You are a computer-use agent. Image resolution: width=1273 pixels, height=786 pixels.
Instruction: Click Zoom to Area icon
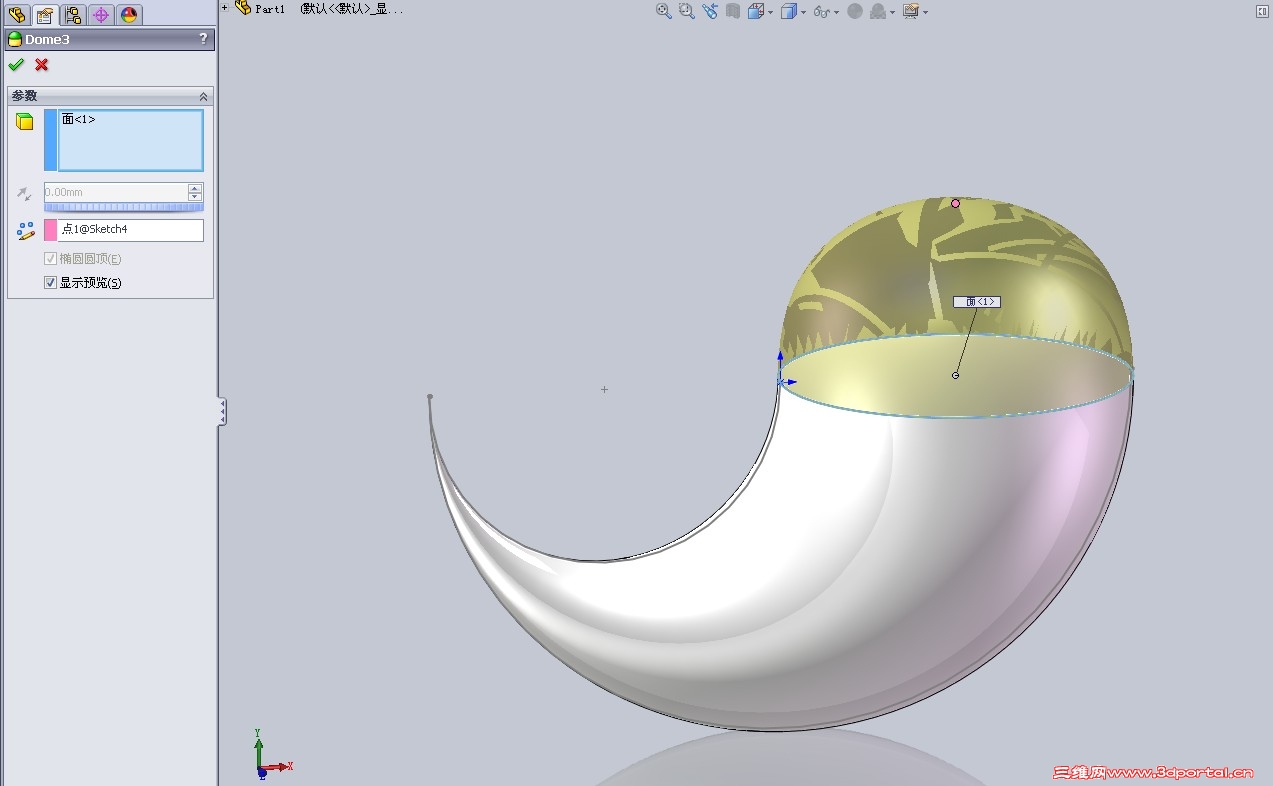click(x=687, y=11)
